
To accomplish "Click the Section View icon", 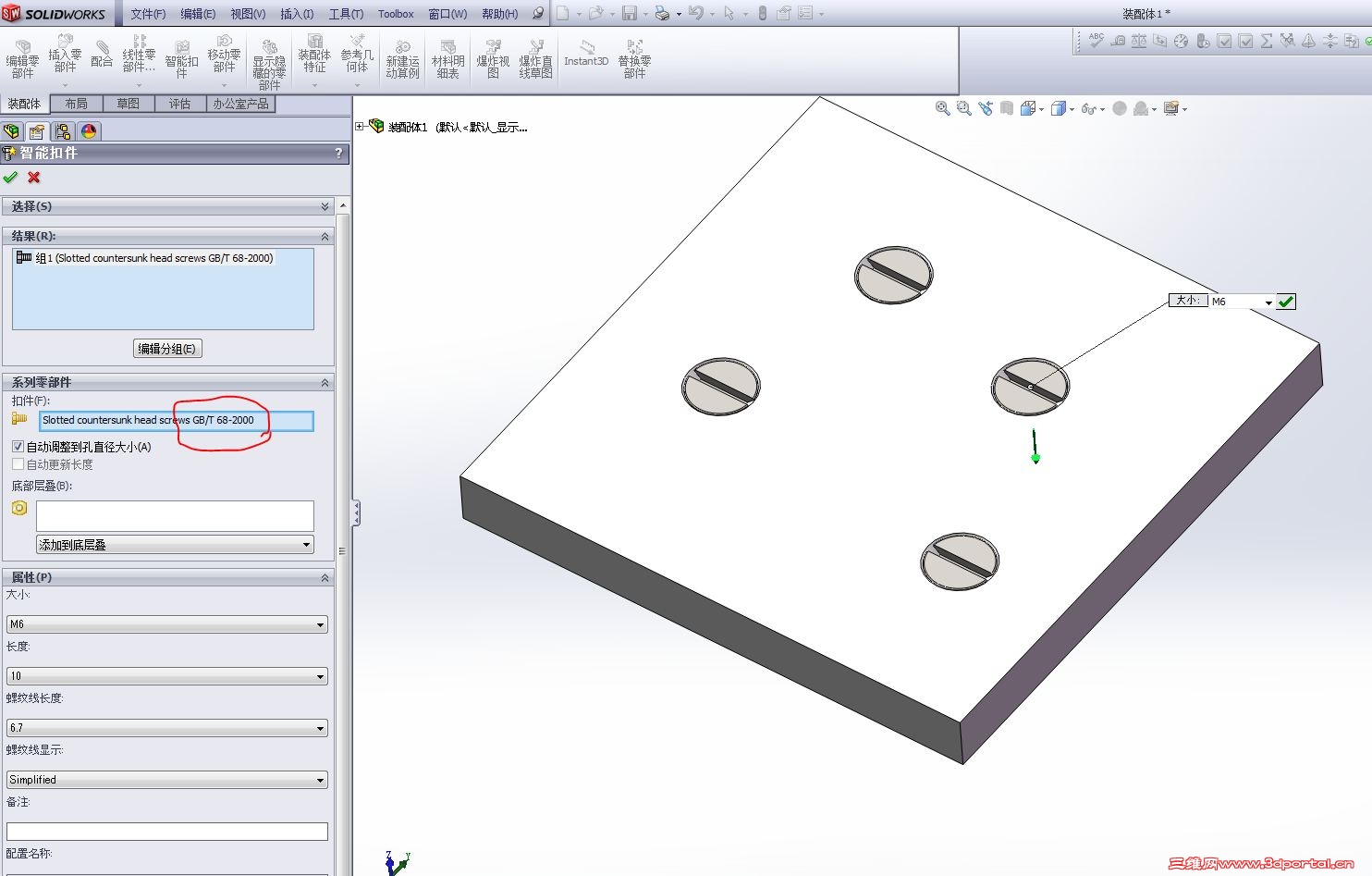I will coord(1007,108).
